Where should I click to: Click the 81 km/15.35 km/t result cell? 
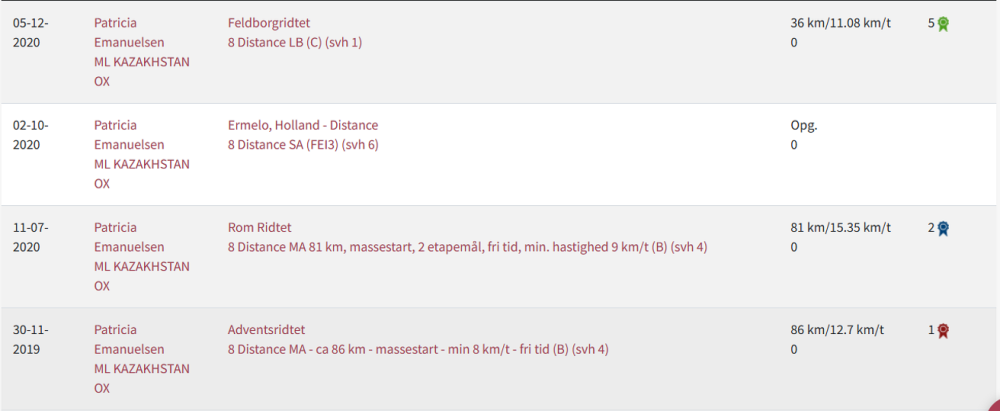click(x=841, y=227)
